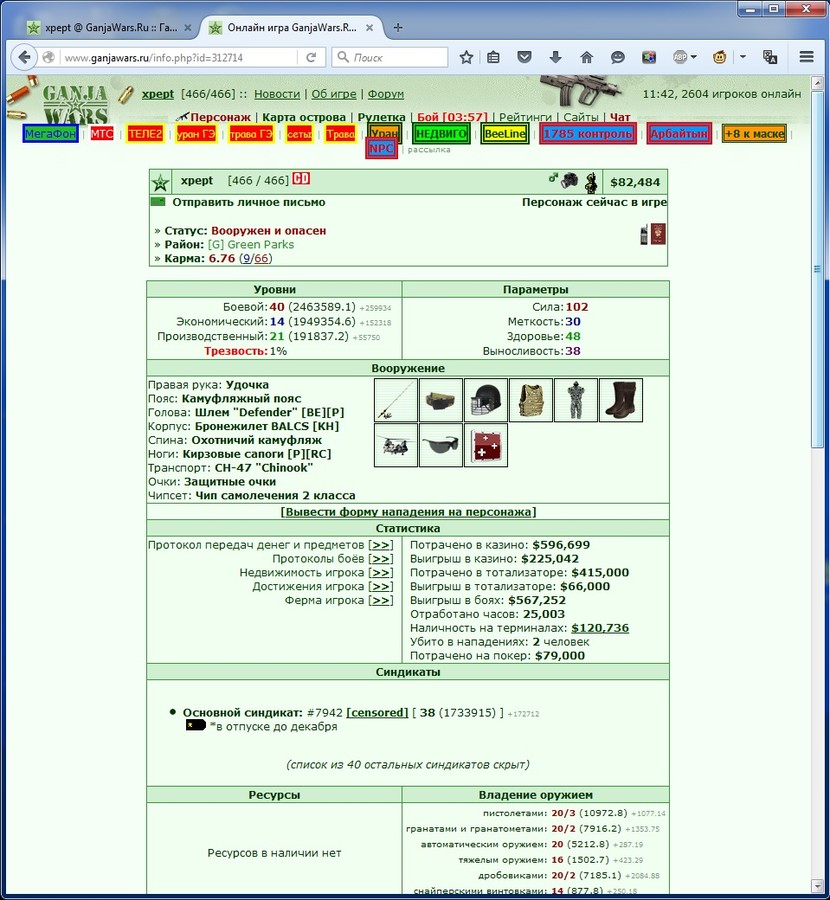Image resolution: width=830 pixels, height=900 pixels.
Task: Open the Firefox hamburger menu
Action: [806, 57]
